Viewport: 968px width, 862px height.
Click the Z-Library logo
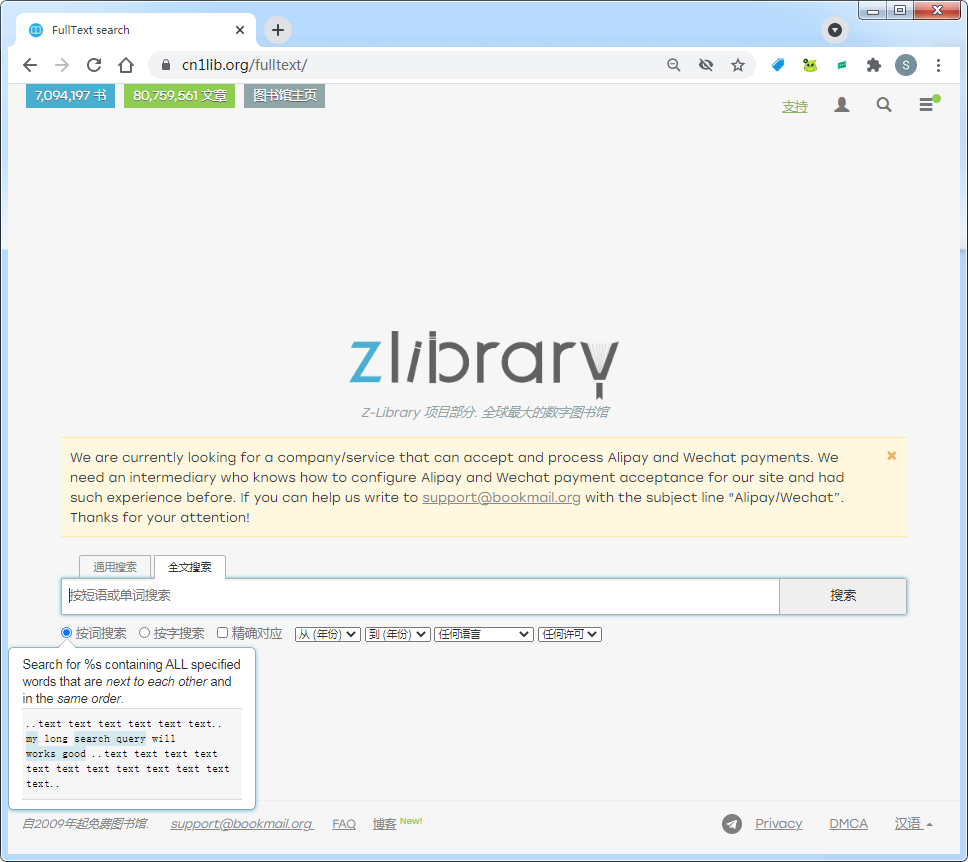483,365
